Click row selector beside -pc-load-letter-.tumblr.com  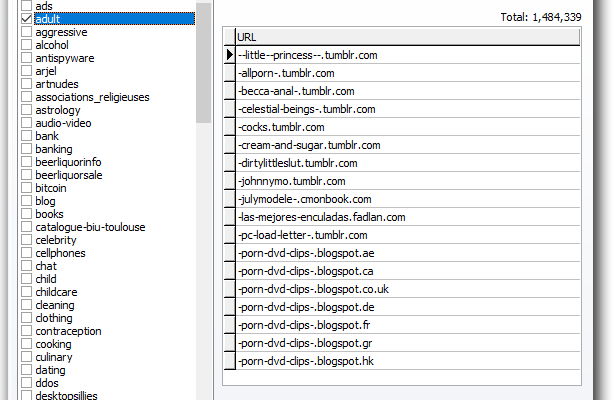[x=230, y=235]
